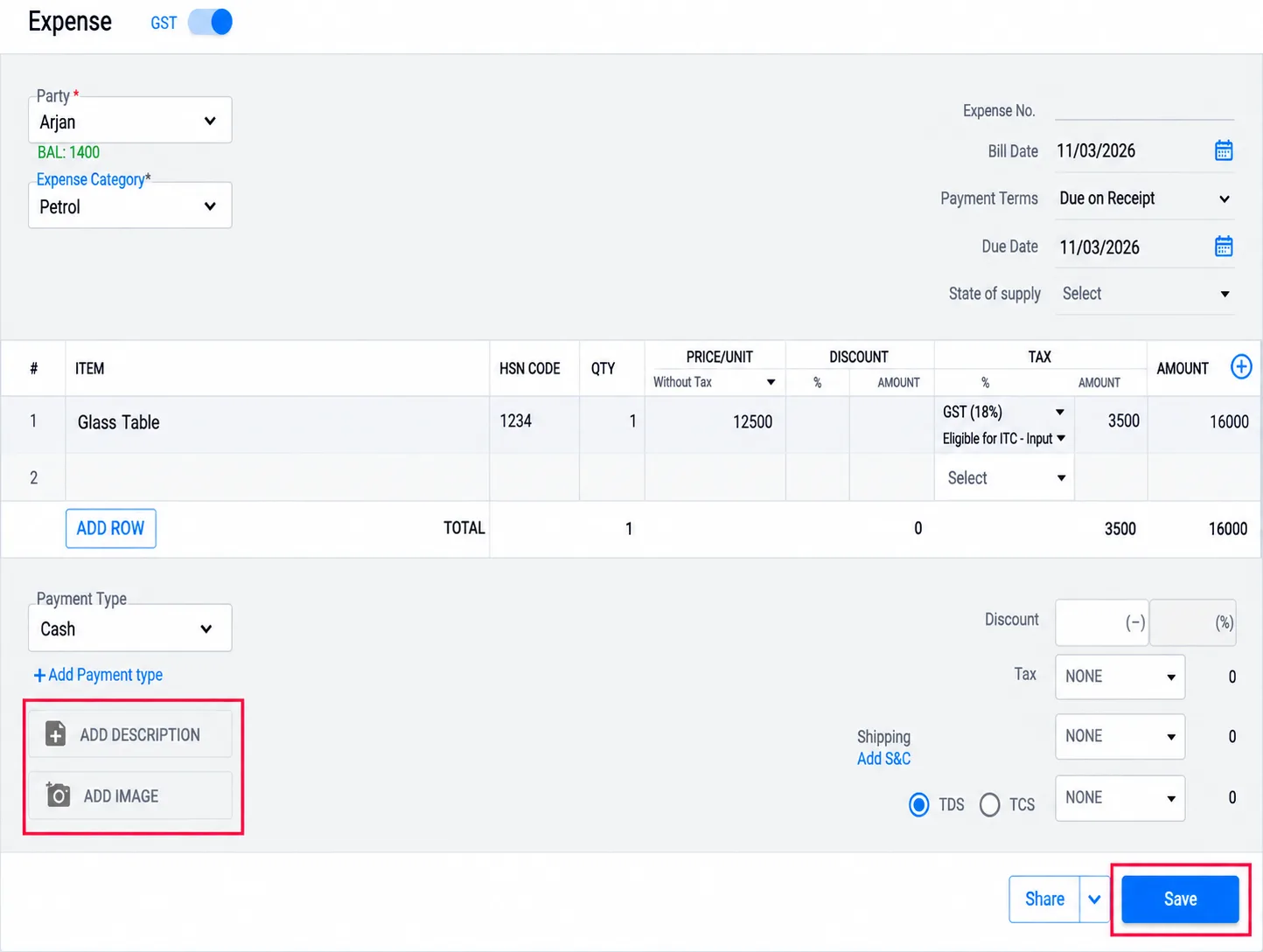Viewport: 1263px width, 952px height.
Task: Open the Party dropdown showing Arjan
Action: 130,121
